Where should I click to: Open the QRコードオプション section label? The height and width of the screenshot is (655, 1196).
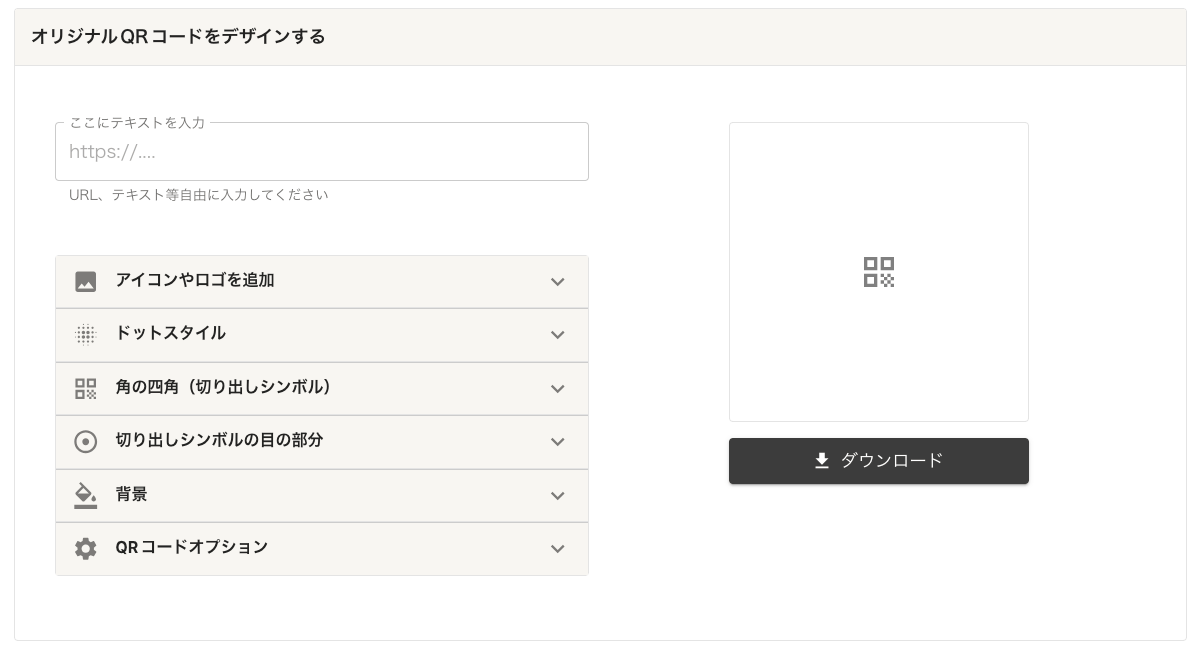tap(192, 547)
